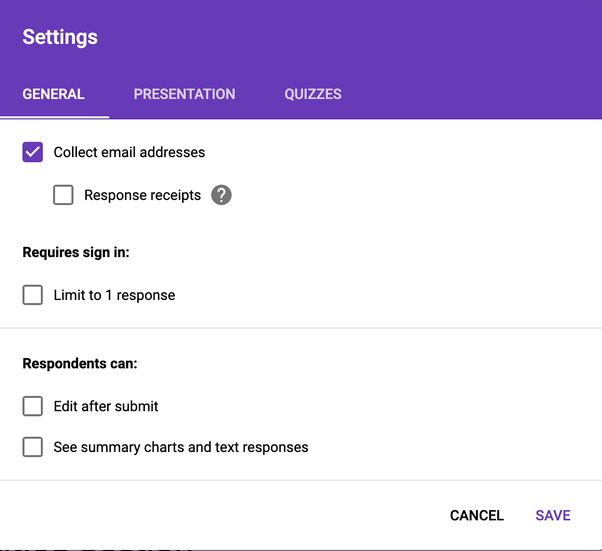The height and width of the screenshot is (551, 602).
Task: Save the form settings
Action: tap(552, 516)
